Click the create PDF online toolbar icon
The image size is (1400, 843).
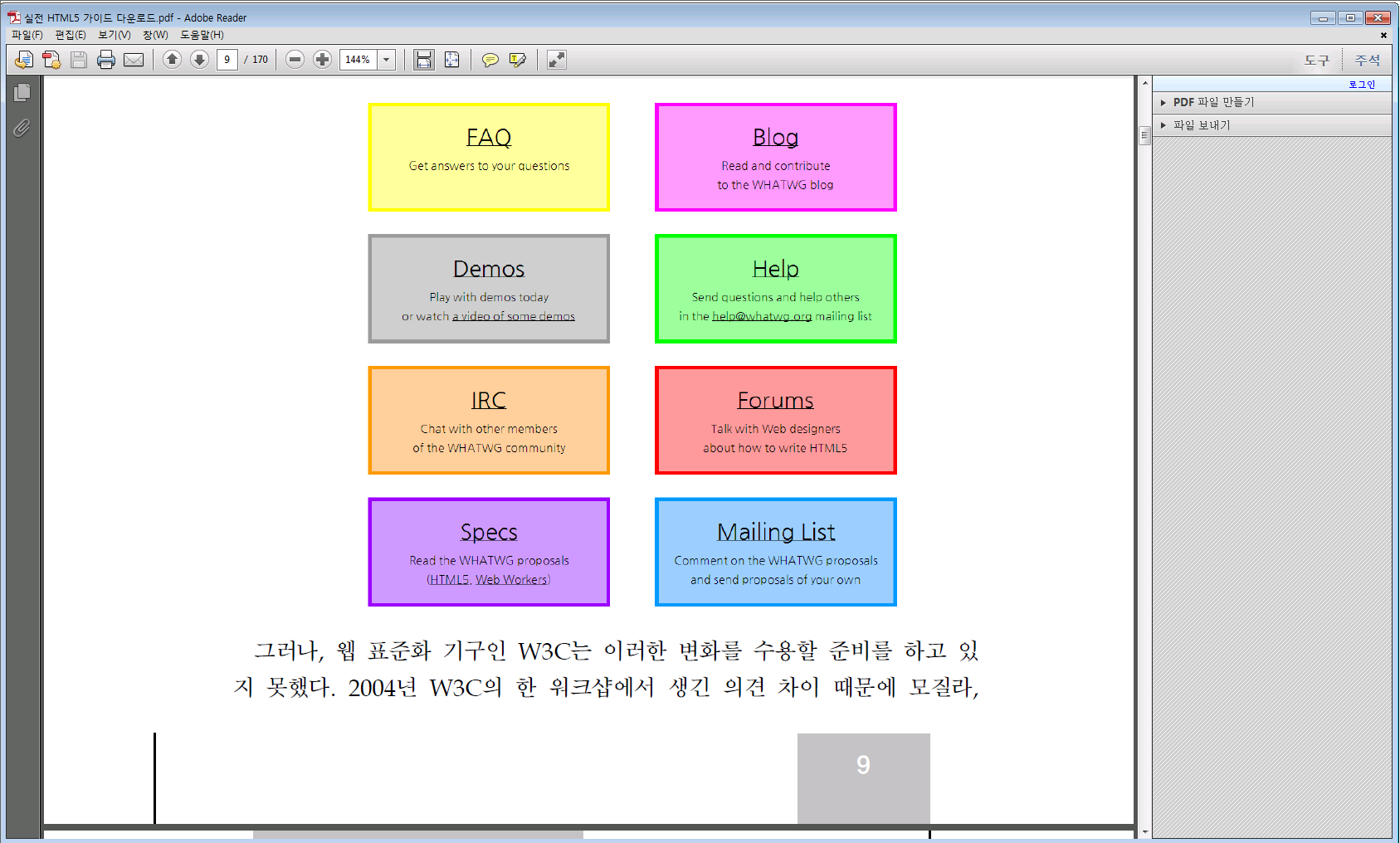(x=51, y=60)
